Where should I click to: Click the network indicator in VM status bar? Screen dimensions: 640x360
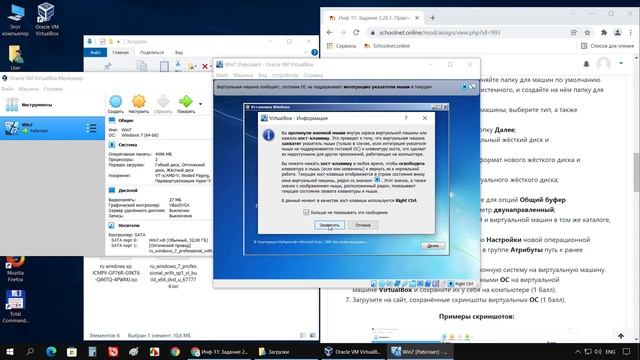click(397, 283)
